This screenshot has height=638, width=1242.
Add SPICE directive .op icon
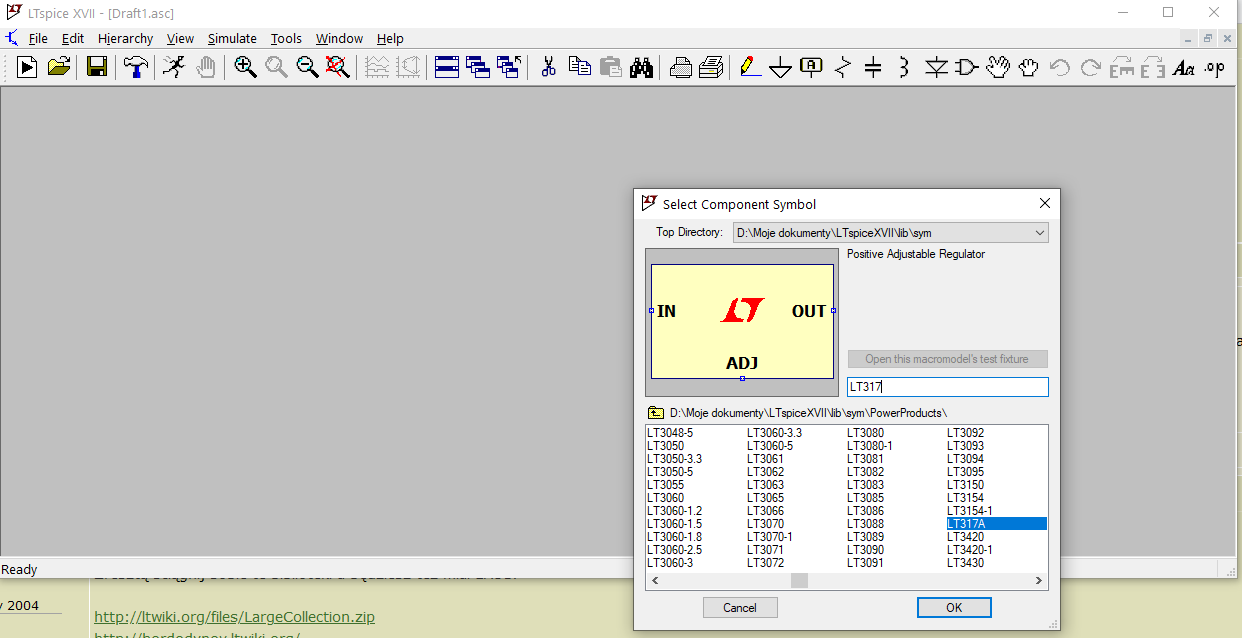pyautogui.click(x=1214, y=67)
